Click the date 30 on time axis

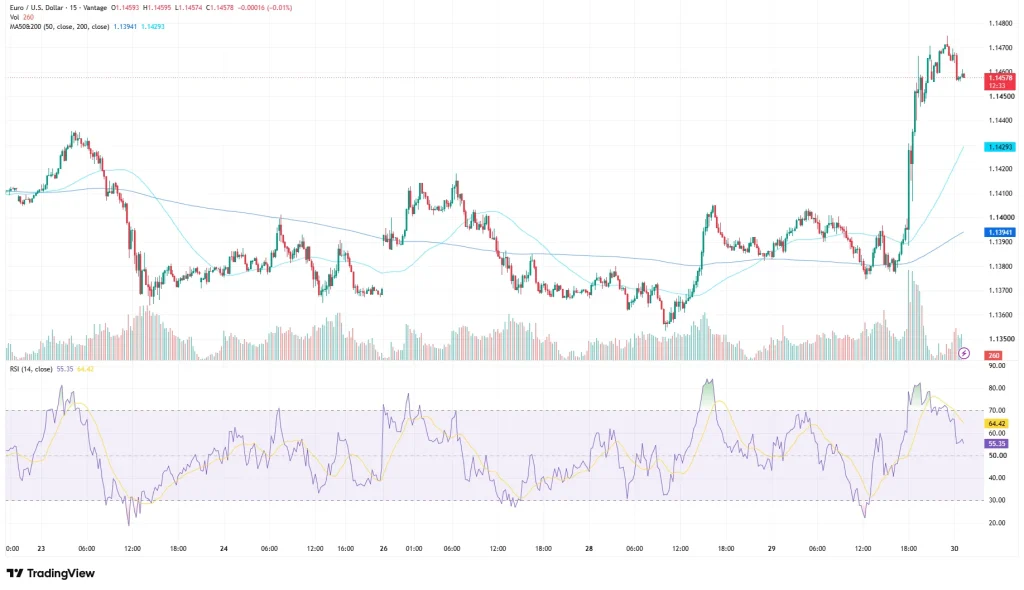[x=954, y=549]
